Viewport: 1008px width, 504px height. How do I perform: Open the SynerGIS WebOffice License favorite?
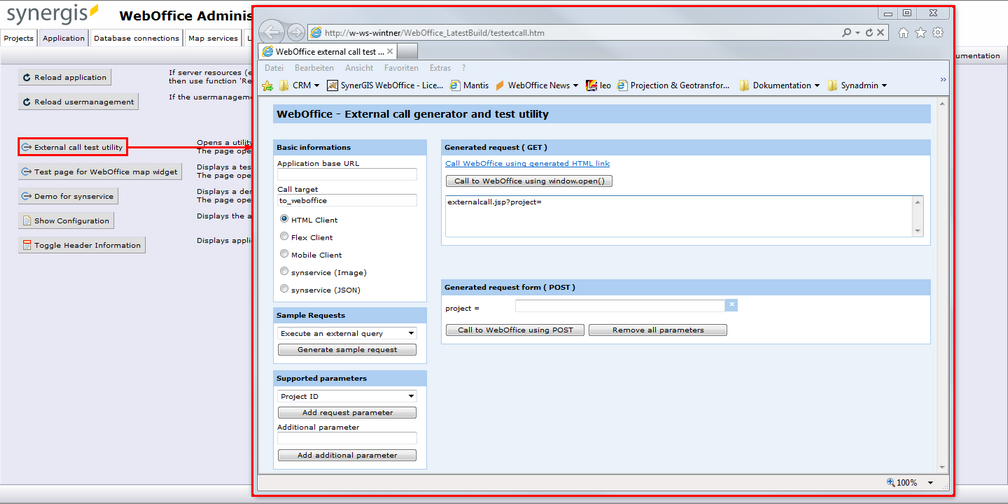click(385, 86)
